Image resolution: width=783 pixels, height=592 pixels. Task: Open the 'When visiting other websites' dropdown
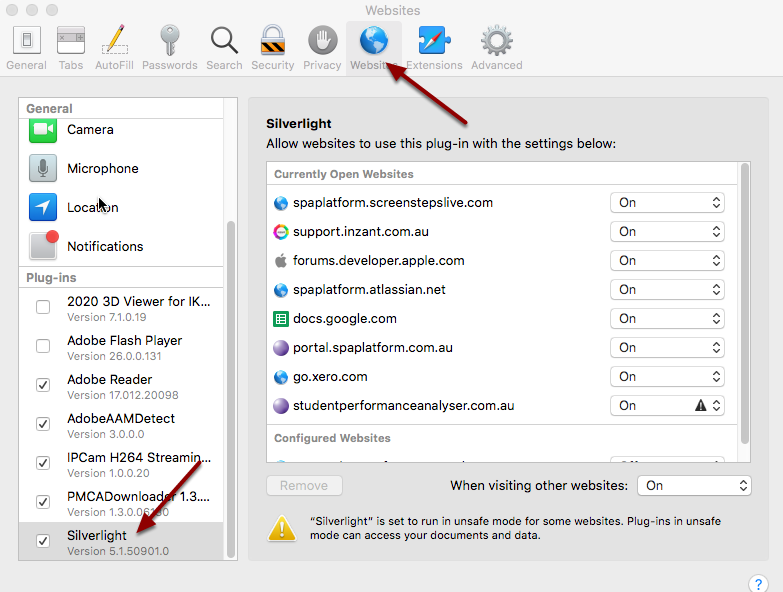(694, 486)
